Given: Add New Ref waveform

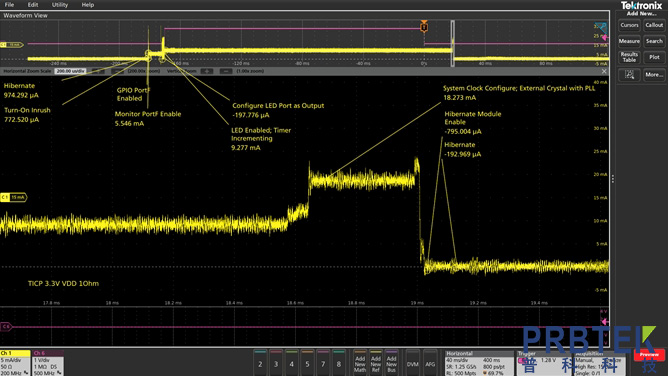Looking at the screenshot, I should (375, 364).
